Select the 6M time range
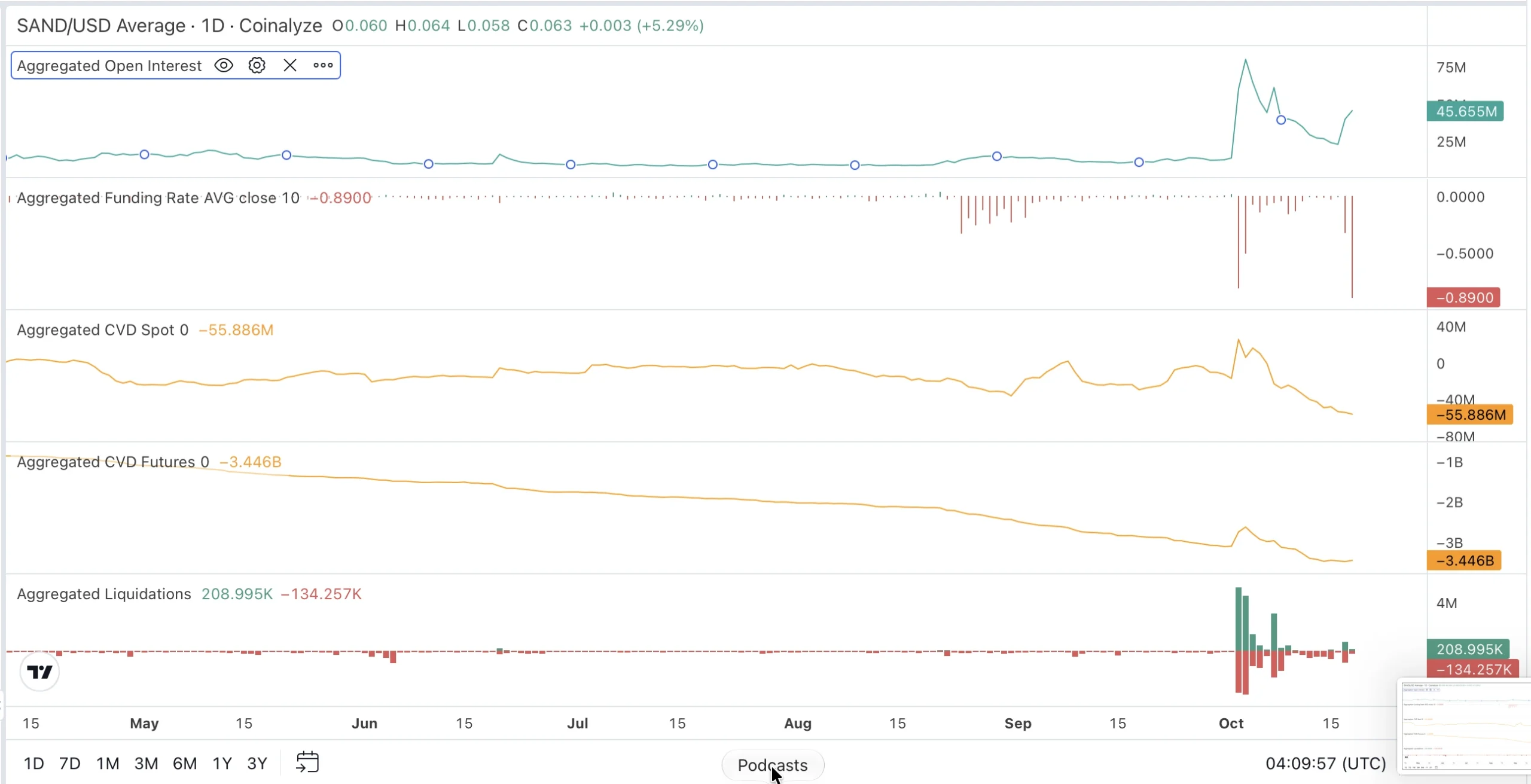 [x=185, y=764]
